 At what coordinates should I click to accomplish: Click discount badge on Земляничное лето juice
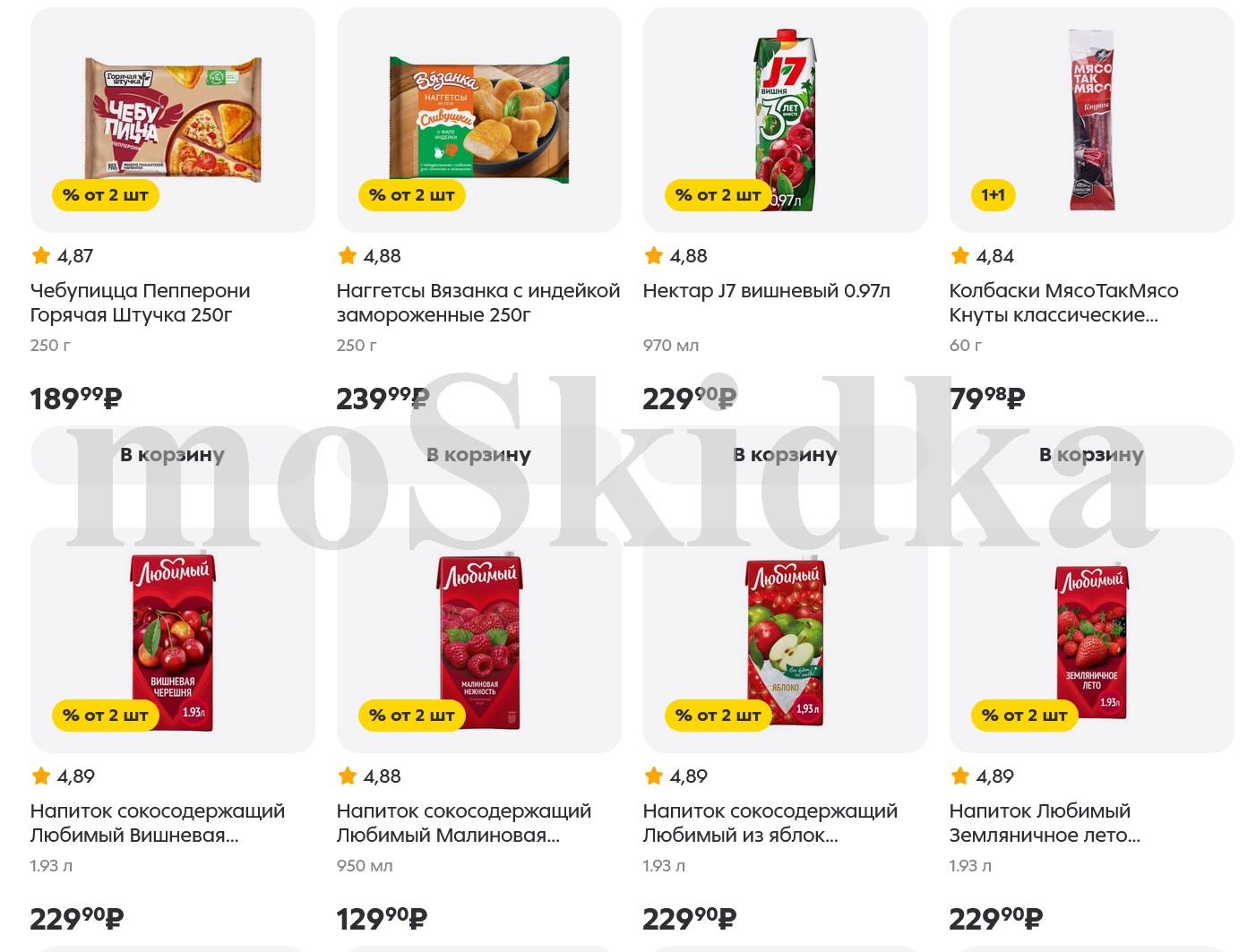[1025, 716]
